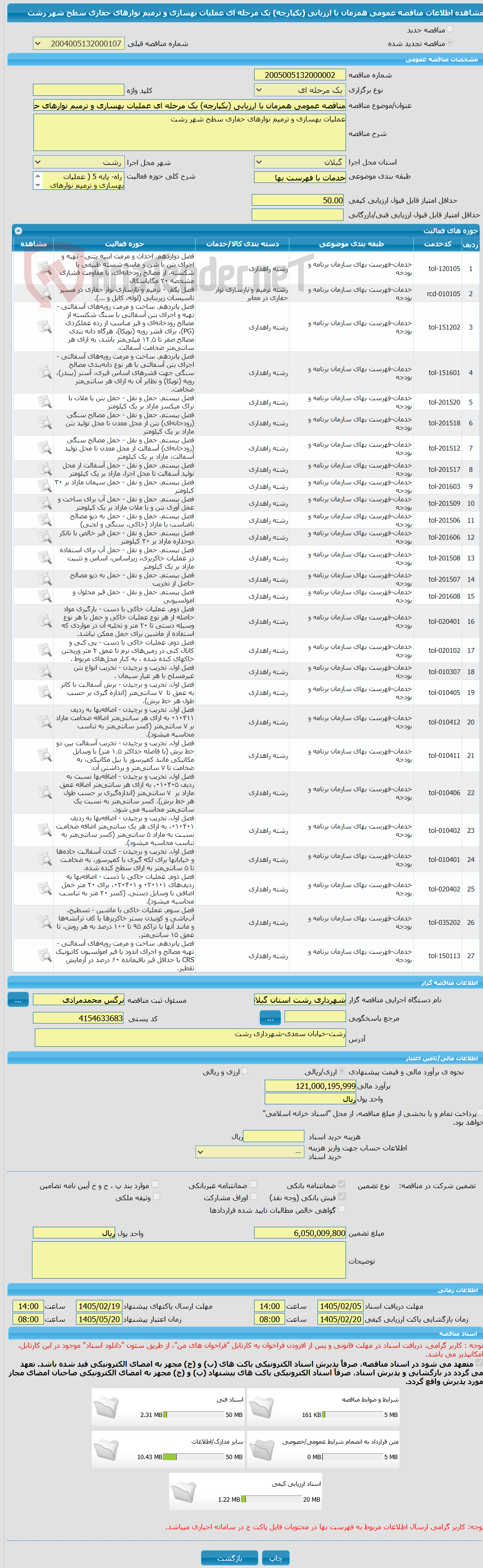Open view icon for row tol-201512
The width and height of the screenshot is (483, 1568).
coord(44,448)
